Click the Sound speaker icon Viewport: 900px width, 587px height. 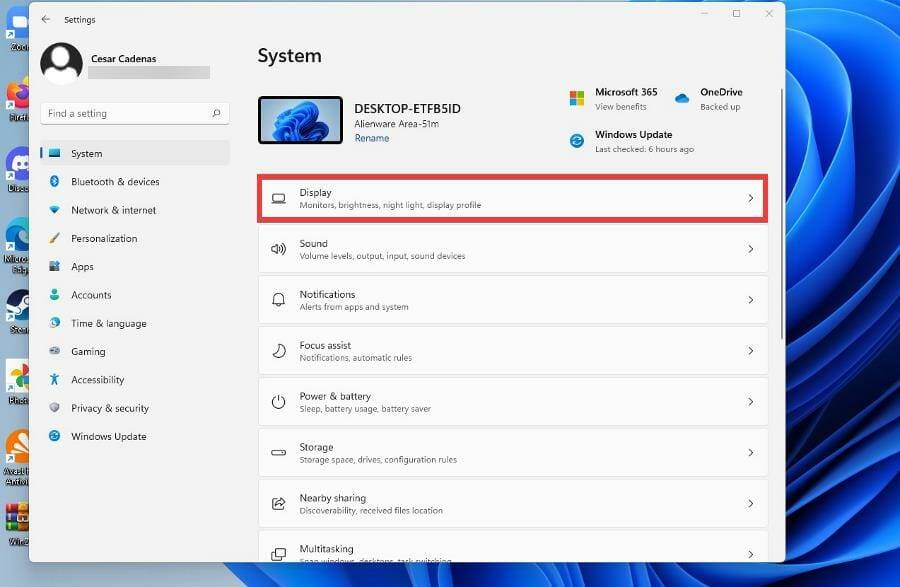pos(279,248)
